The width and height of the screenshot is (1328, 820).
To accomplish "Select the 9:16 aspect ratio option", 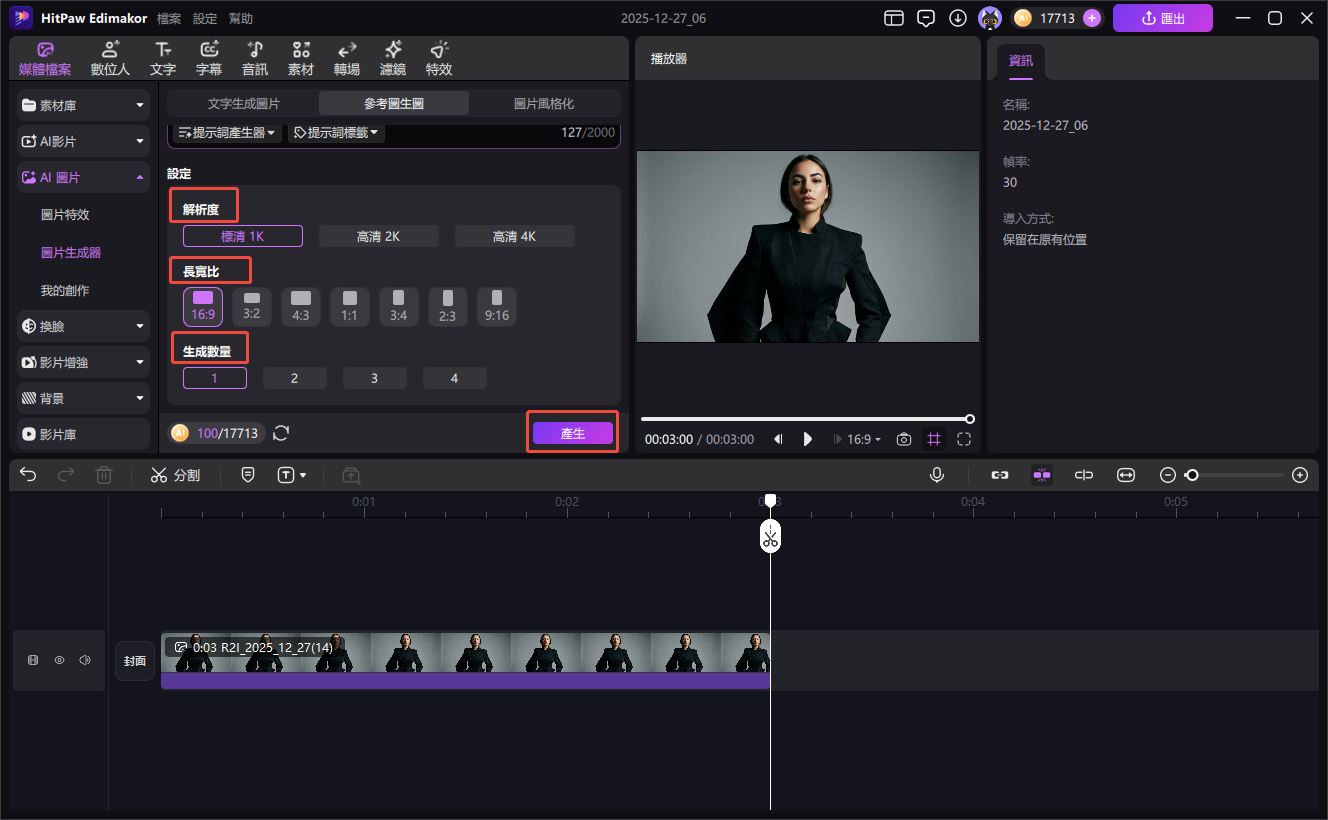I will click(496, 306).
